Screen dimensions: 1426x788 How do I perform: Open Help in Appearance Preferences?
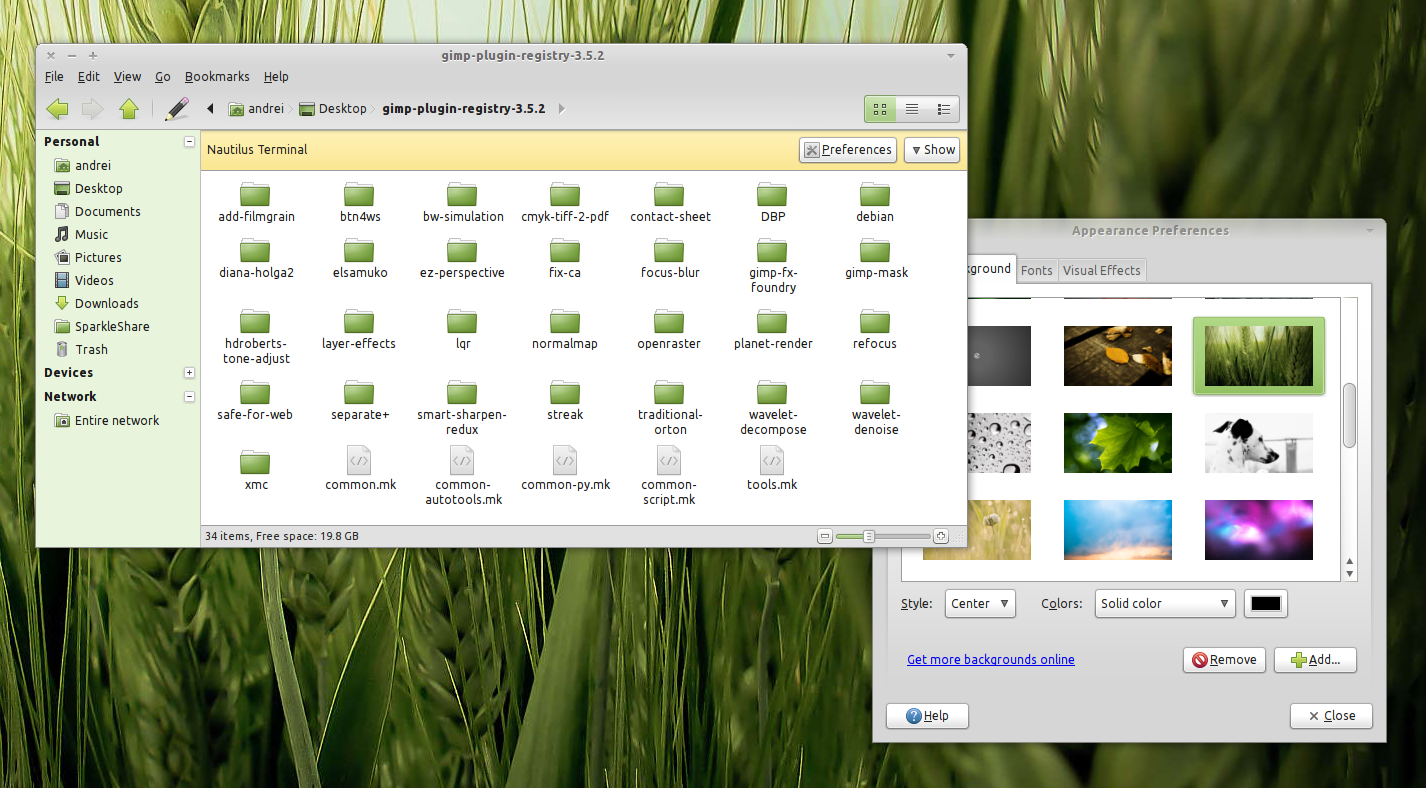(x=927, y=716)
